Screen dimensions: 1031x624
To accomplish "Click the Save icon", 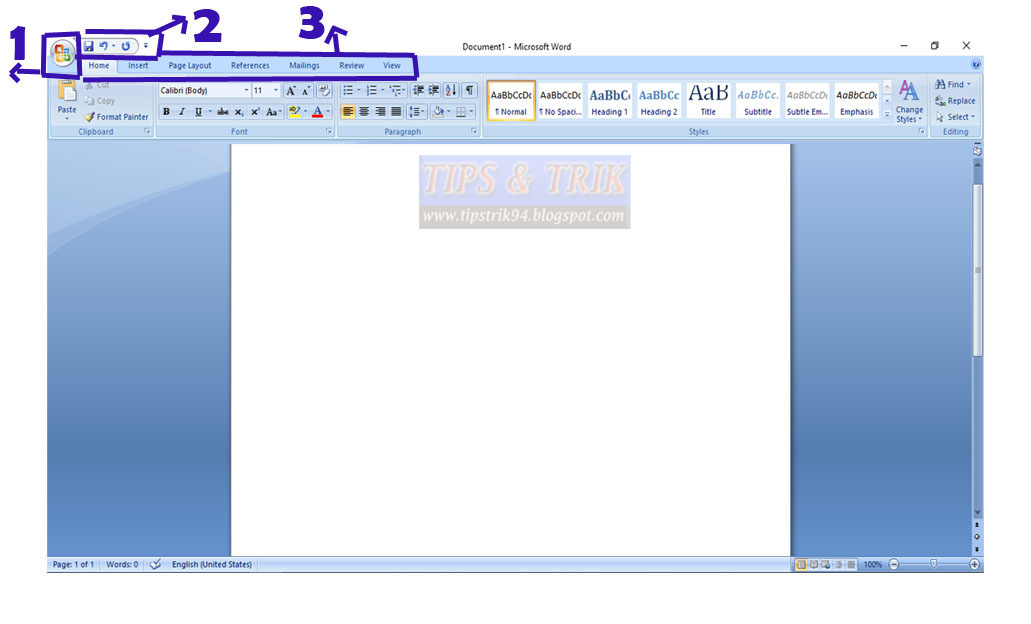I will 91,45.
